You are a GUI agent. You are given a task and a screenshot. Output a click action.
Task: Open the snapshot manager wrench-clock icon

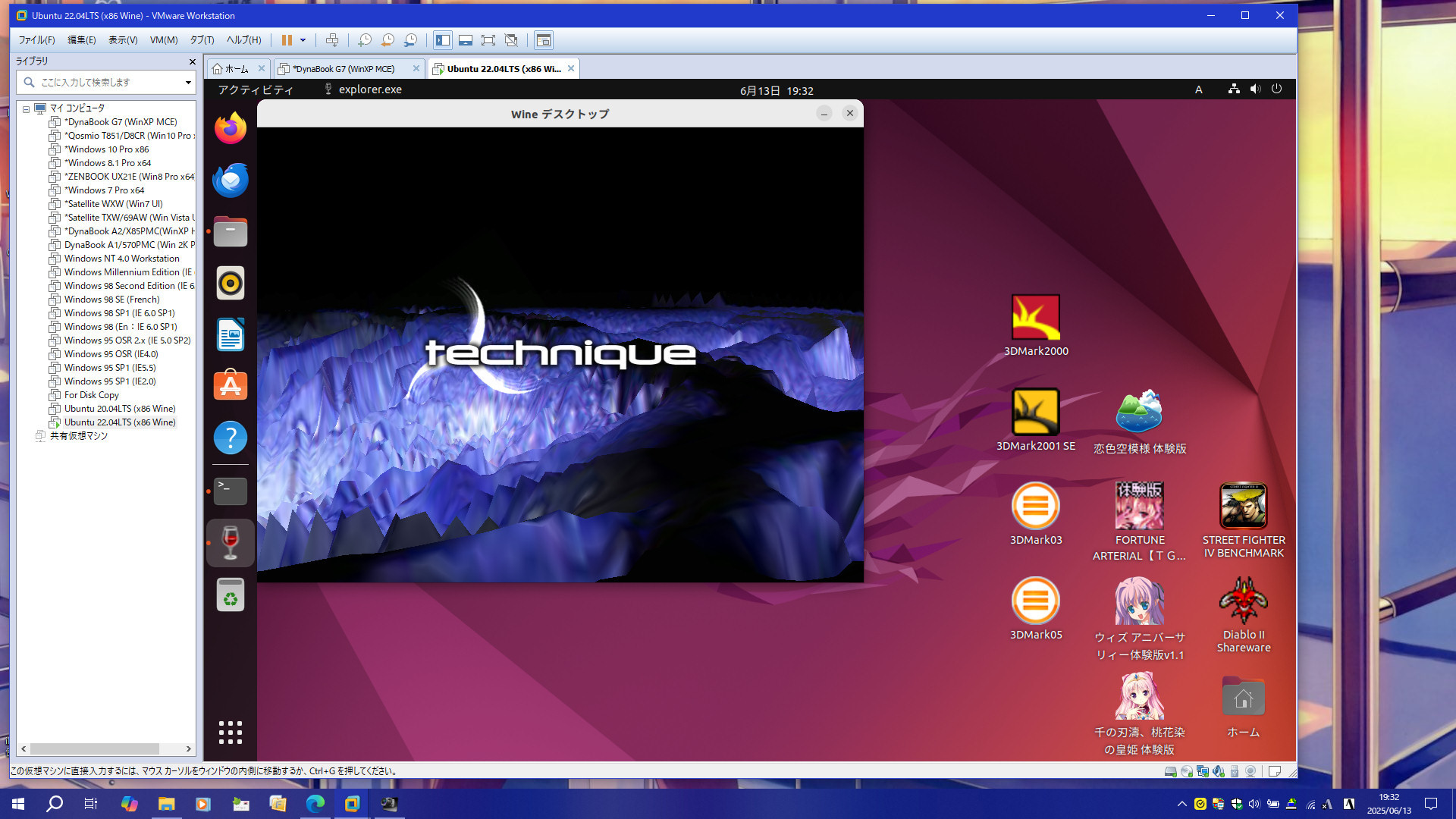pos(410,40)
